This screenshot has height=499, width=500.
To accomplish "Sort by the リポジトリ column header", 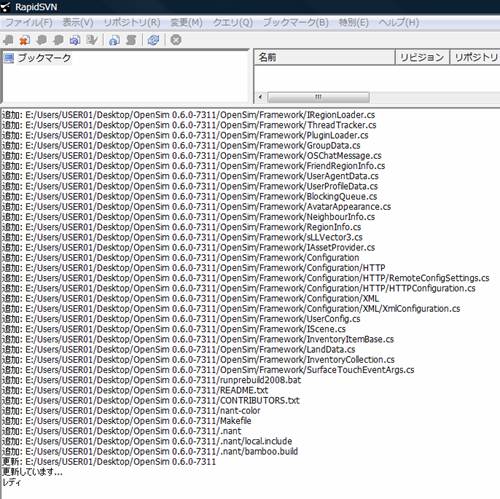I will [475, 57].
